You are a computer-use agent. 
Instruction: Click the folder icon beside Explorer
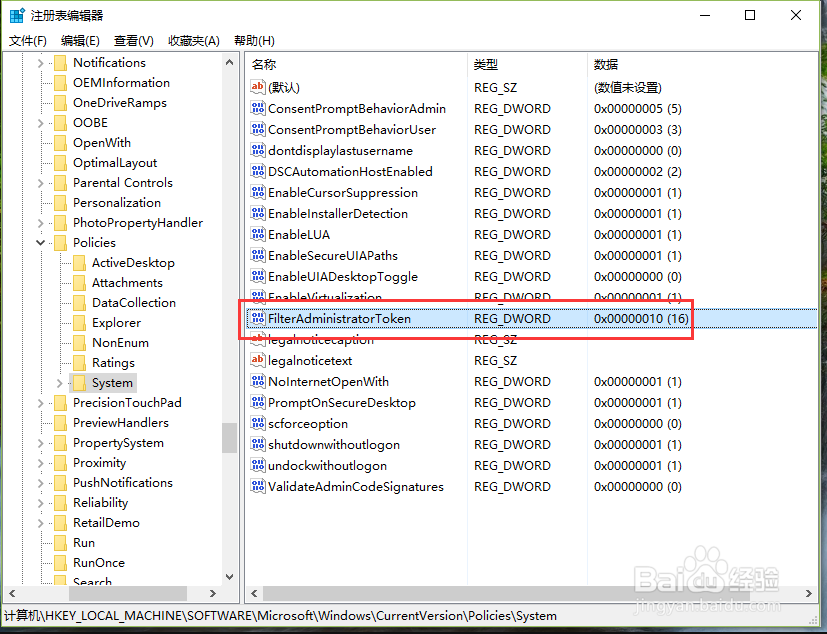pos(77,322)
